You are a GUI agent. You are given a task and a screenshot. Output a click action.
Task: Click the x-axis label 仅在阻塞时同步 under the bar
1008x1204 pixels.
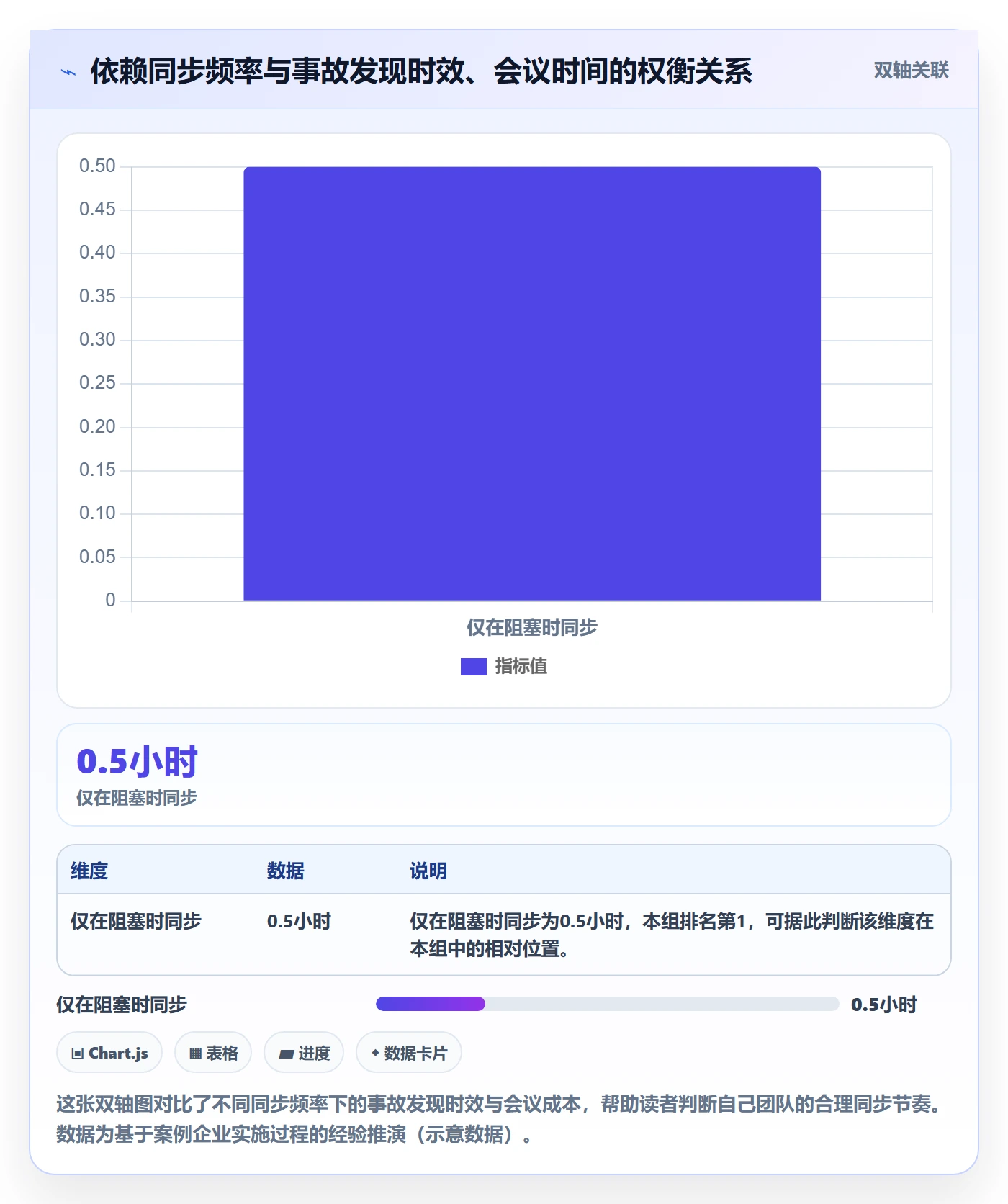click(532, 628)
